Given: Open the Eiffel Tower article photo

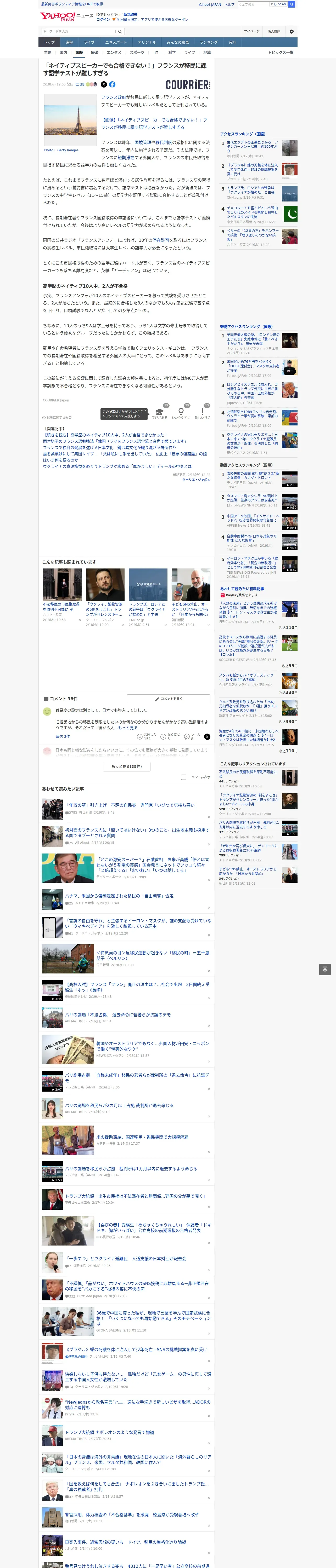Looking at the screenshot, I should [x=70, y=120].
